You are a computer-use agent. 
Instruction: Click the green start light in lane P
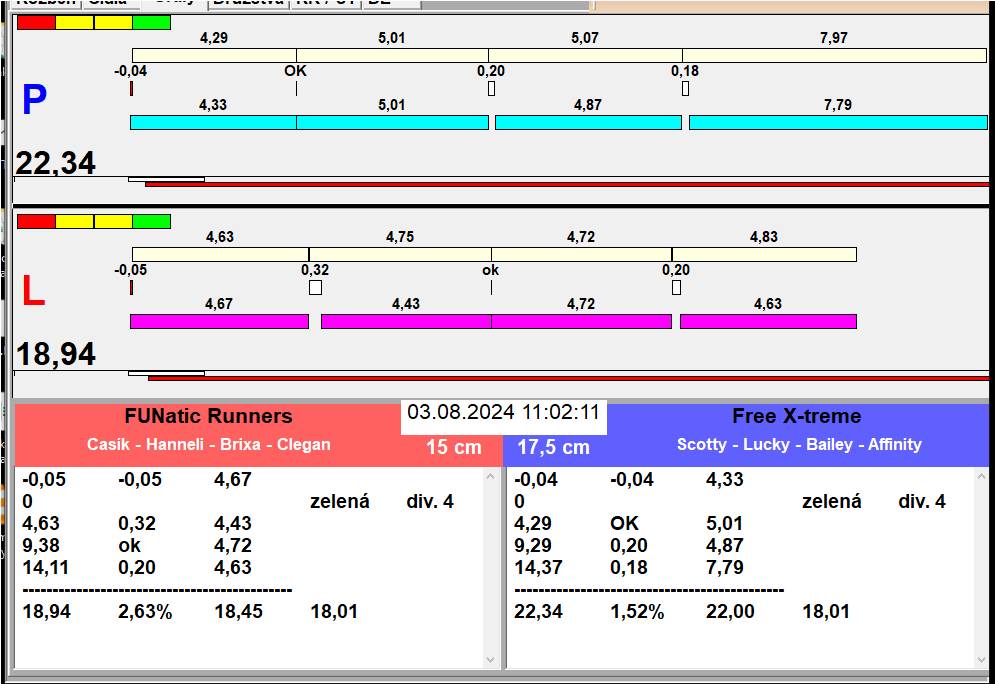click(x=152, y=22)
